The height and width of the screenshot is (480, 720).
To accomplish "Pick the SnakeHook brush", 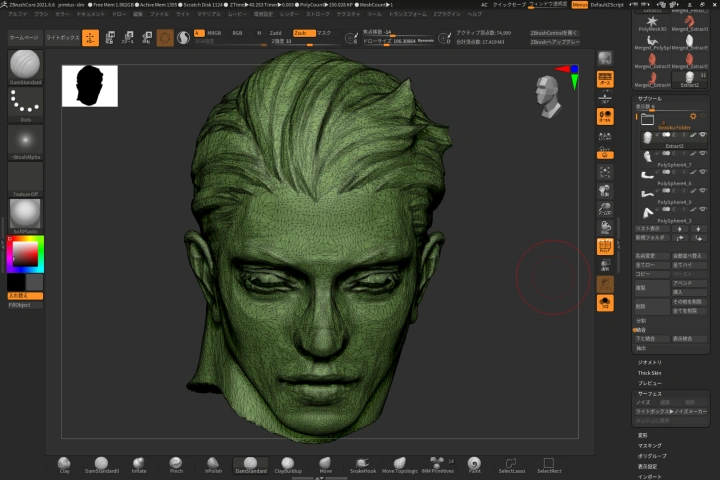I will (363, 465).
